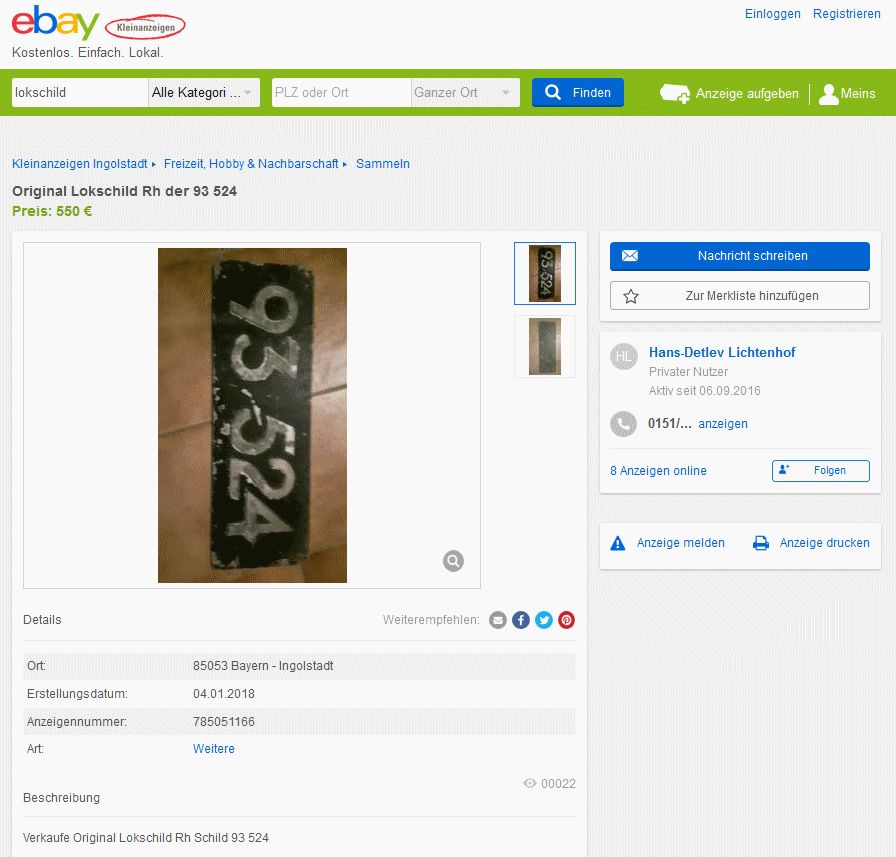Open the Alle Kategorien dropdown

pos(204,93)
